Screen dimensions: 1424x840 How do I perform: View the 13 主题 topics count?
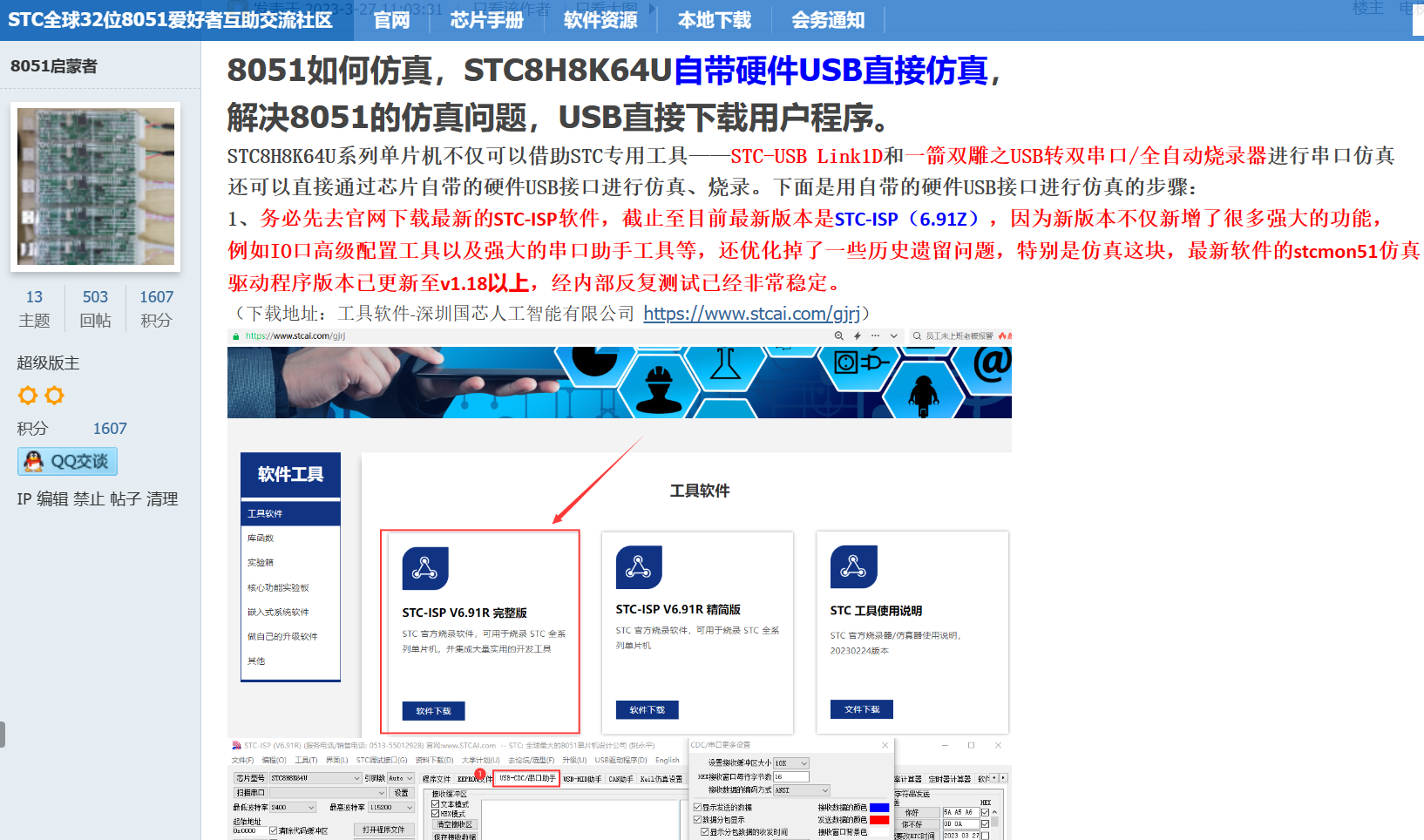pos(34,308)
